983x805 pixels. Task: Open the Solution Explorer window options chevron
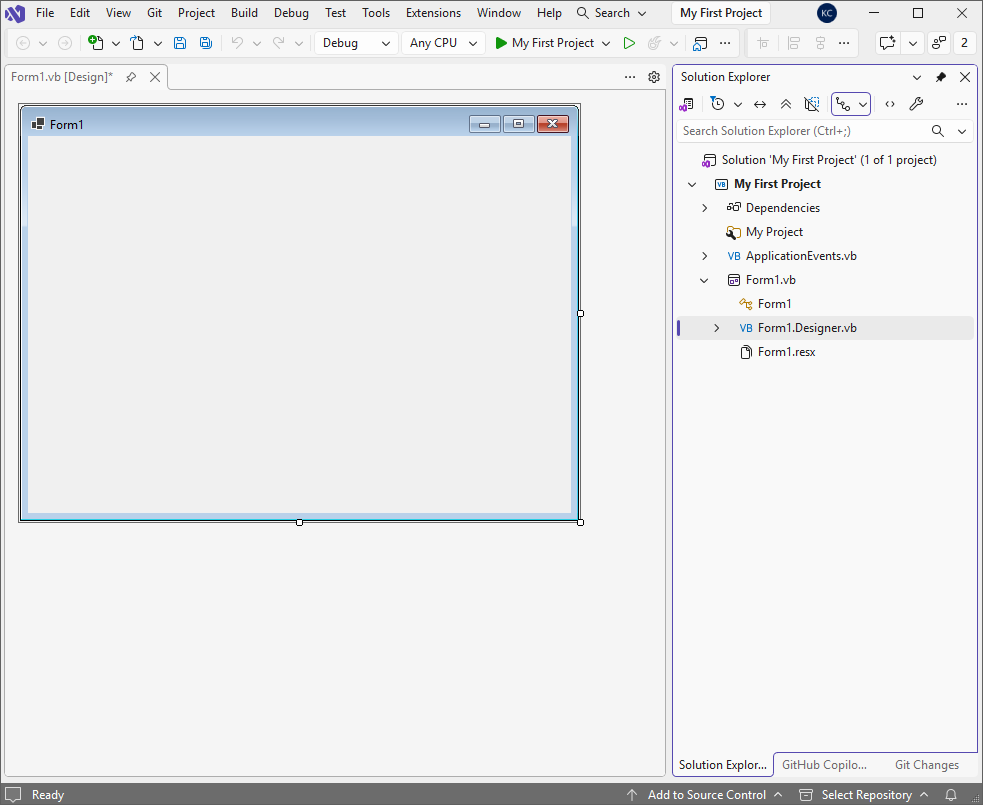pyautogui.click(x=917, y=77)
